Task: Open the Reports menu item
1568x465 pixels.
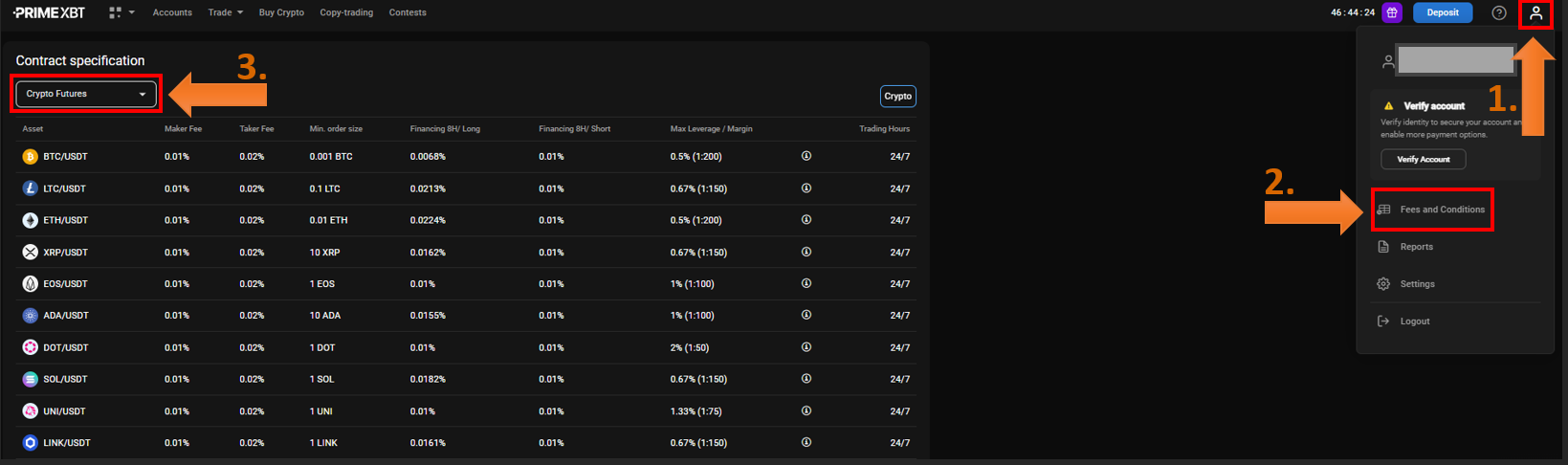Action: [x=1416, y=247]
